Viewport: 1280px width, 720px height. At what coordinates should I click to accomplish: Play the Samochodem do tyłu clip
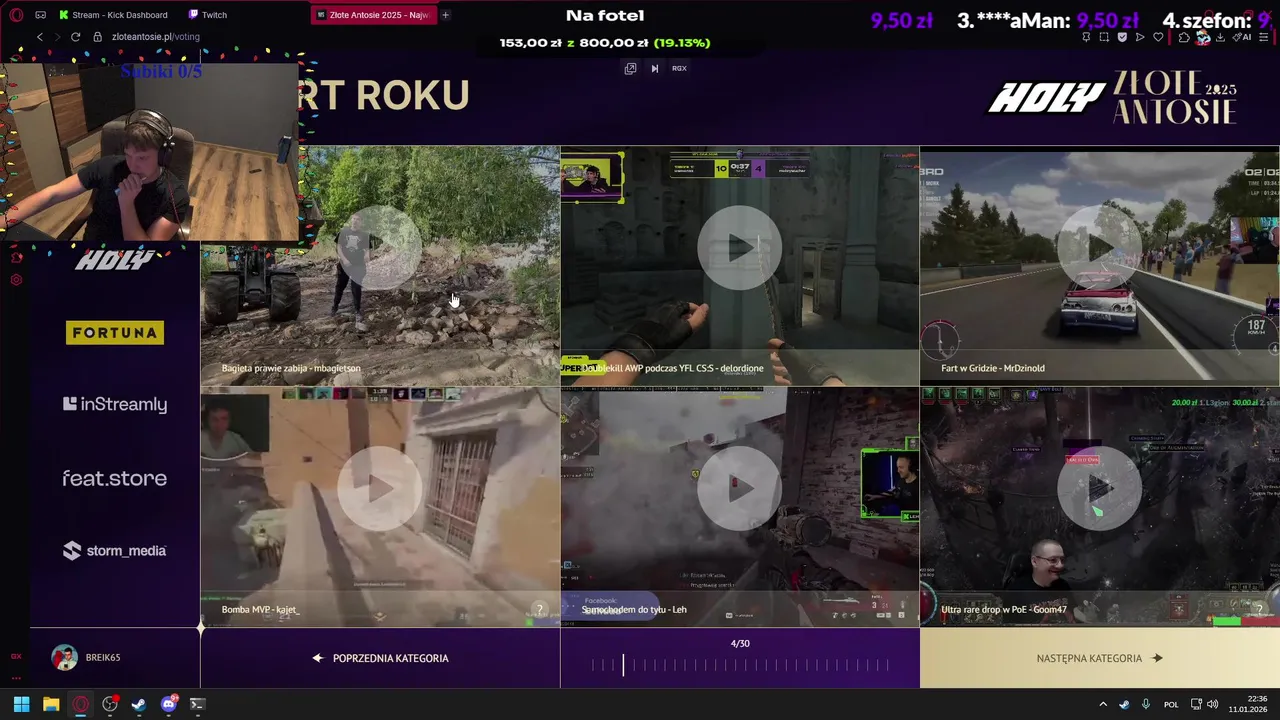click(x=740, y=488)
